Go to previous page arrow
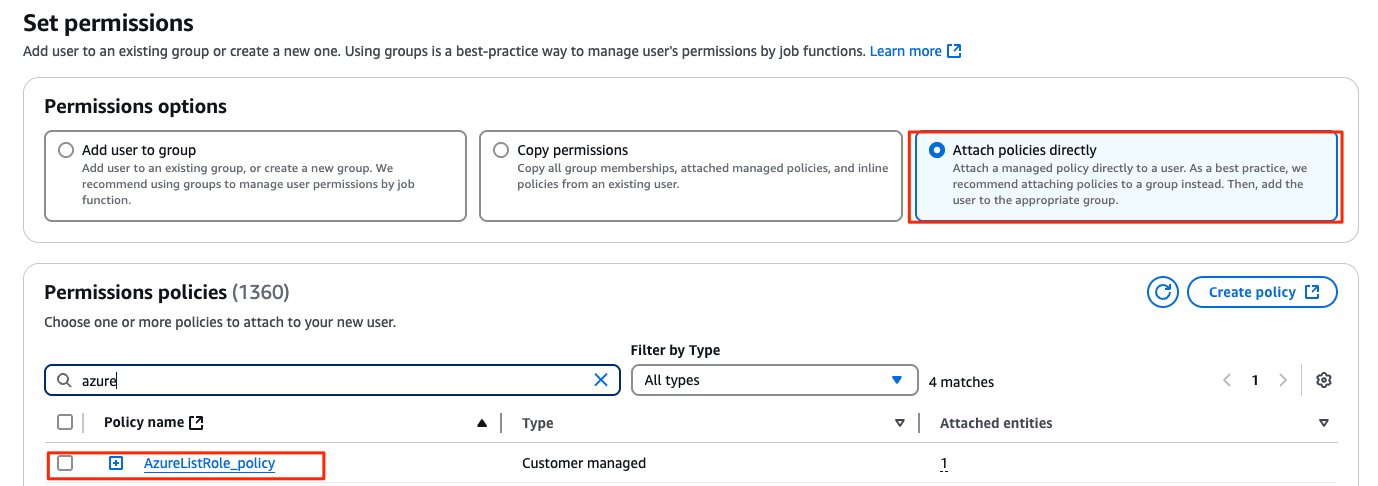The width and height of the screenshot is (1378, 486). [1227, 380]
